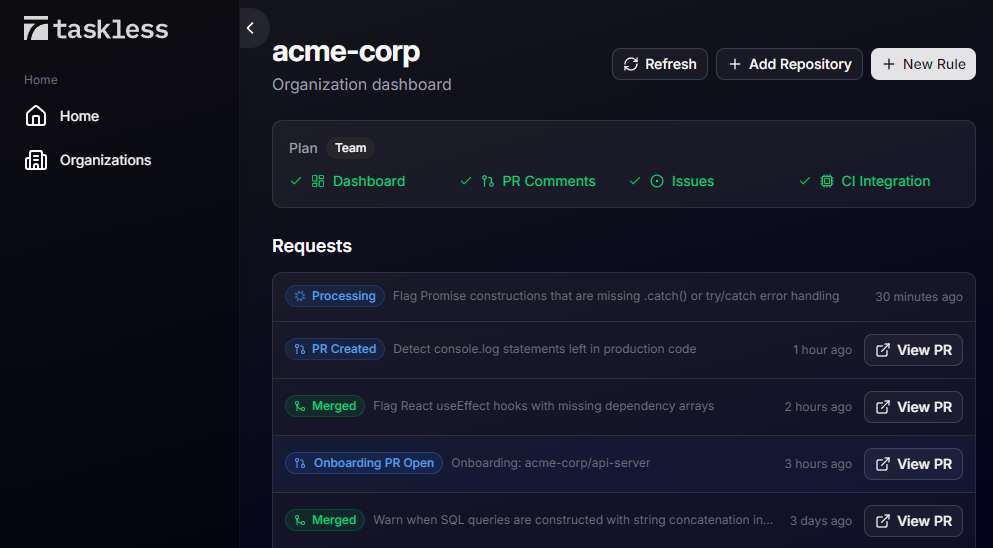Click the checkmark beside Dashboard

pos(296,181)
